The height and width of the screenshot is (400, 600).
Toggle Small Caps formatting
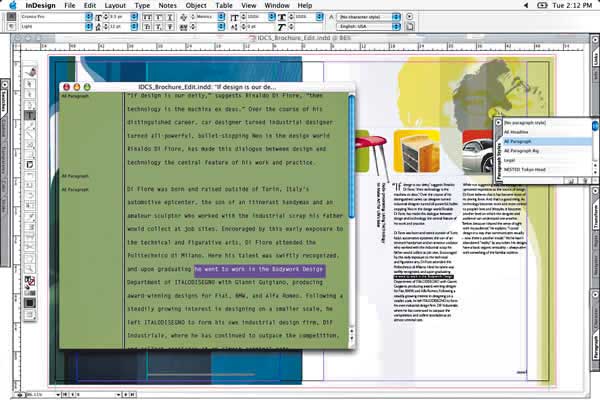point(147,26)
